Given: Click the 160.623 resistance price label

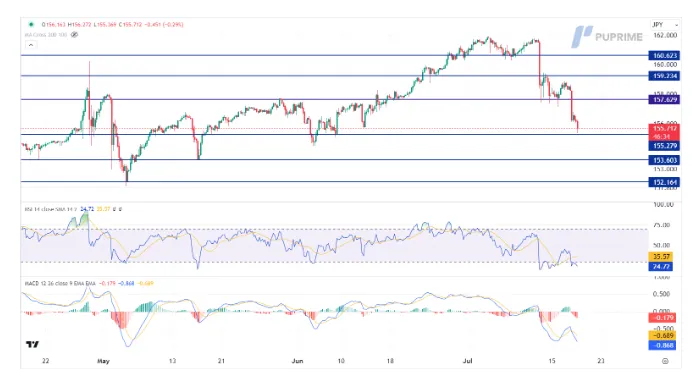Looking at the screenshot, I should coord(664,56).
